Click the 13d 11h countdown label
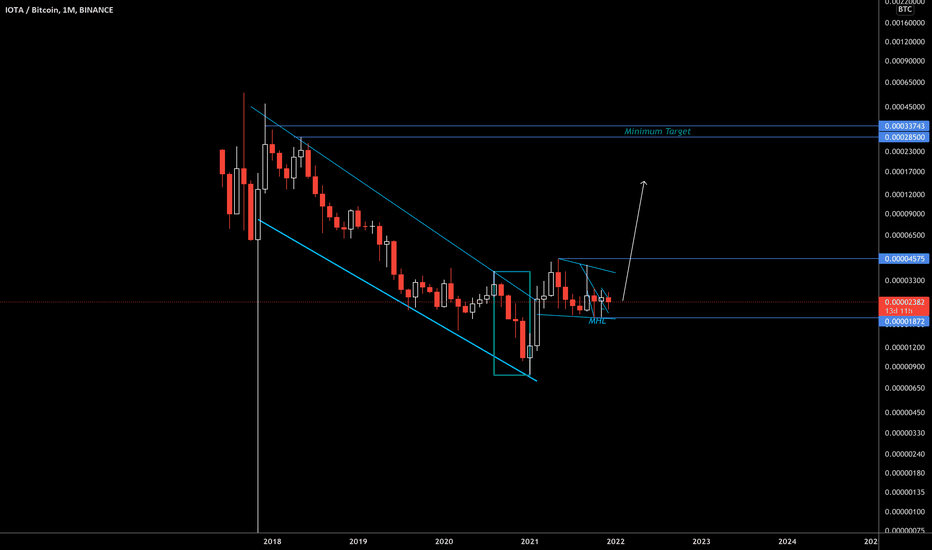932x550 pixels. (x=899, y=311)
